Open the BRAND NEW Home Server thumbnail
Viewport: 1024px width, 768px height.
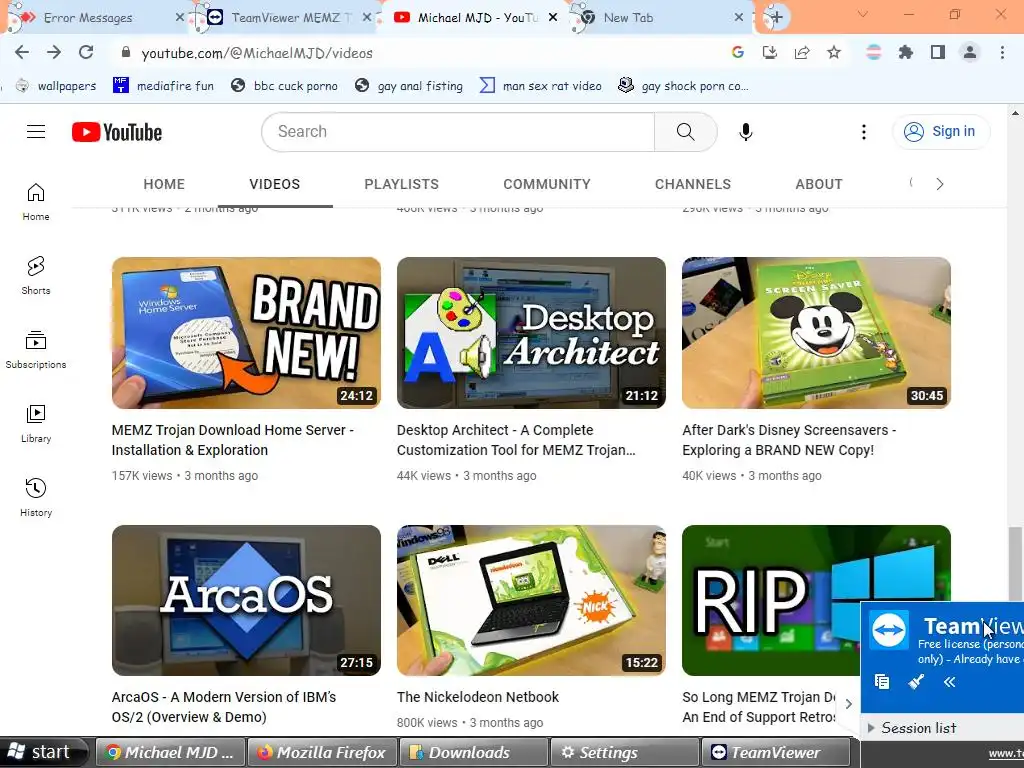246,333
